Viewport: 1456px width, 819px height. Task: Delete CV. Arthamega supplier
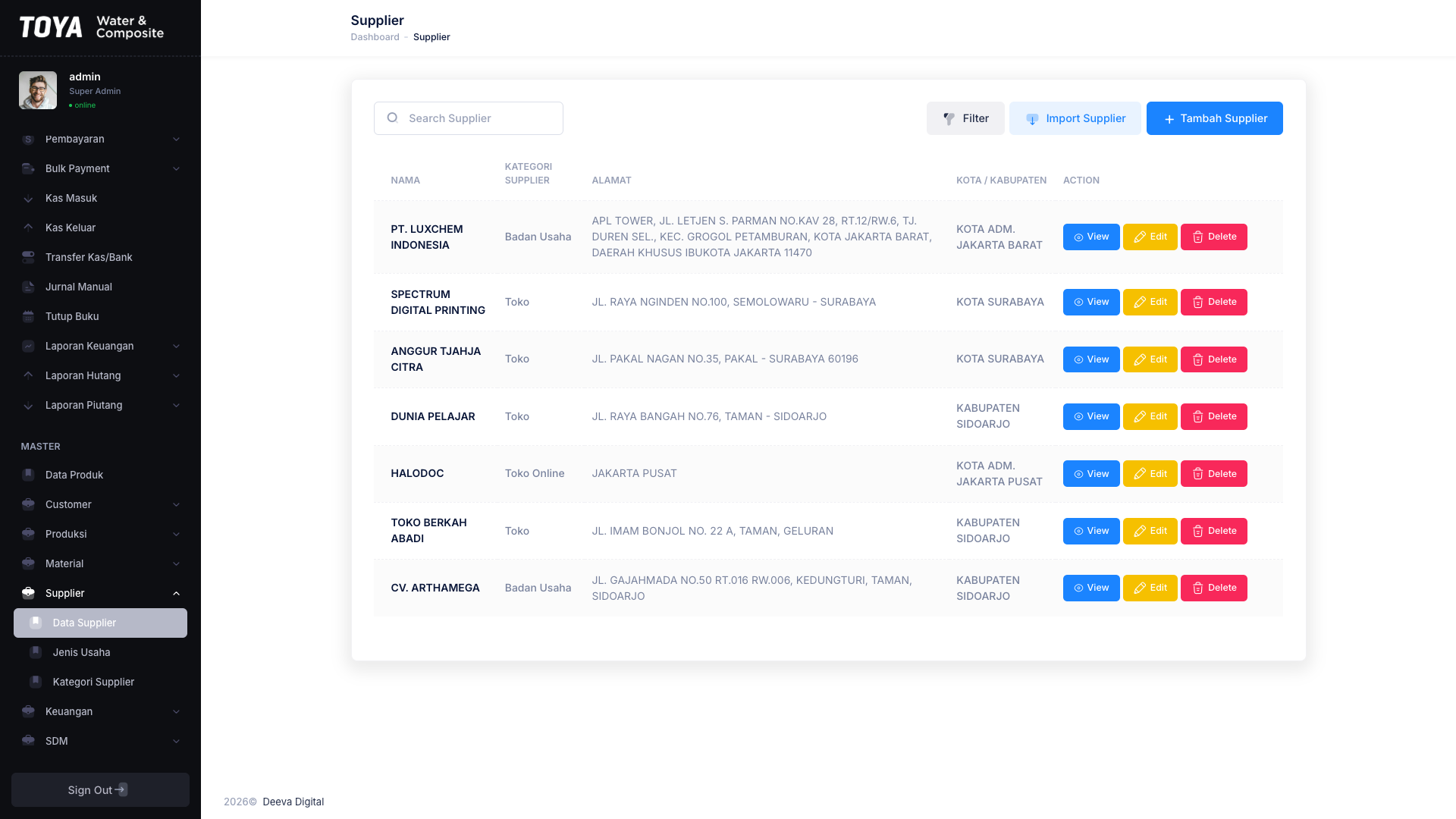(1213, 588)
